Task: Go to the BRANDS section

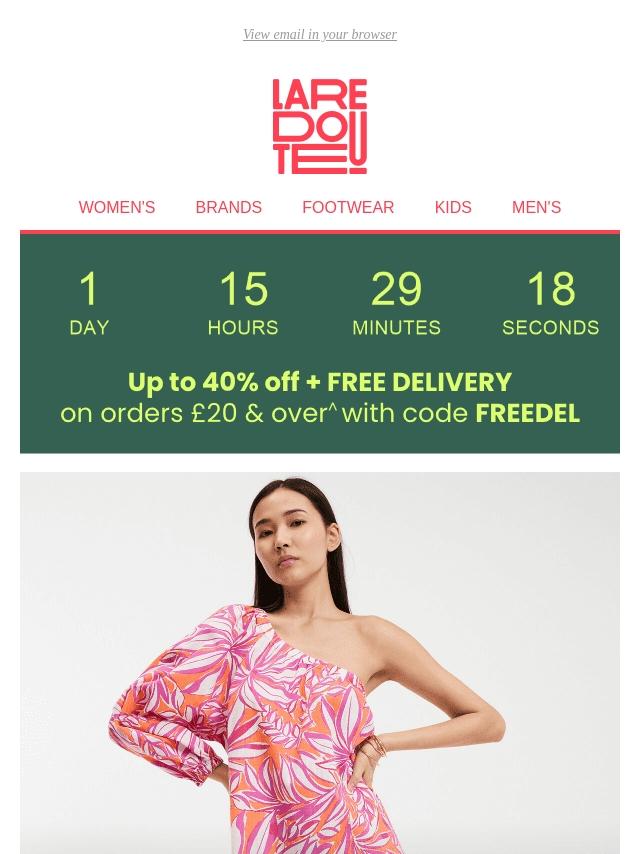Action: tap(228, 207)
